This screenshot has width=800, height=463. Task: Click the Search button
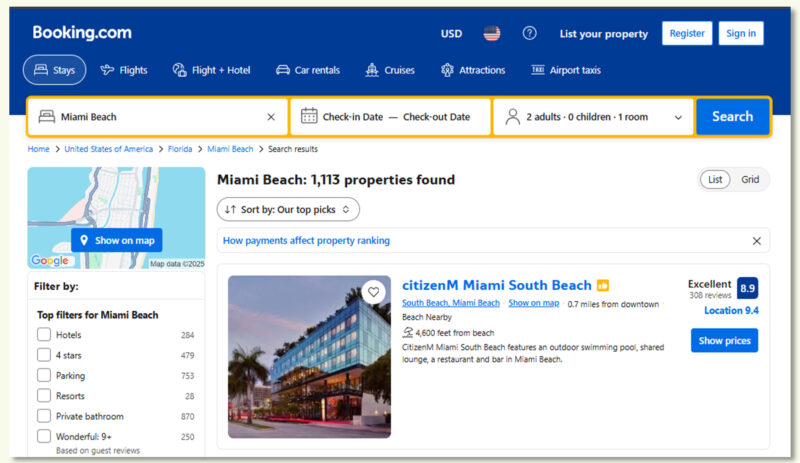tap(733, 117)
